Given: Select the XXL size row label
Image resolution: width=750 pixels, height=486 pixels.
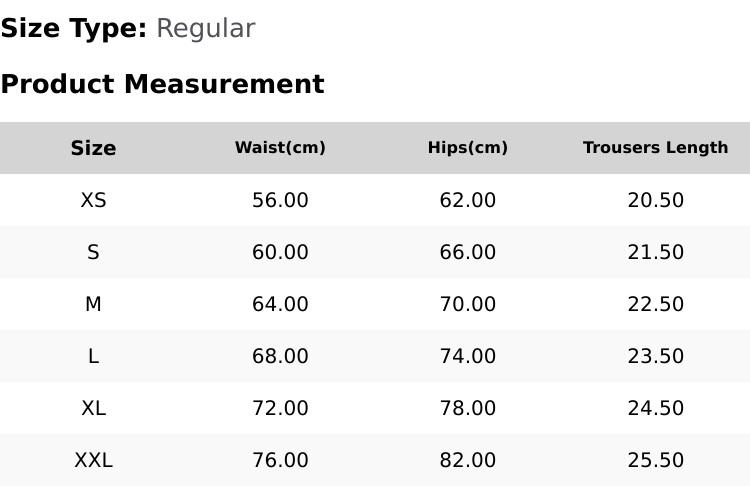Looking at the screenshot, I should click(x=93, y=460).
